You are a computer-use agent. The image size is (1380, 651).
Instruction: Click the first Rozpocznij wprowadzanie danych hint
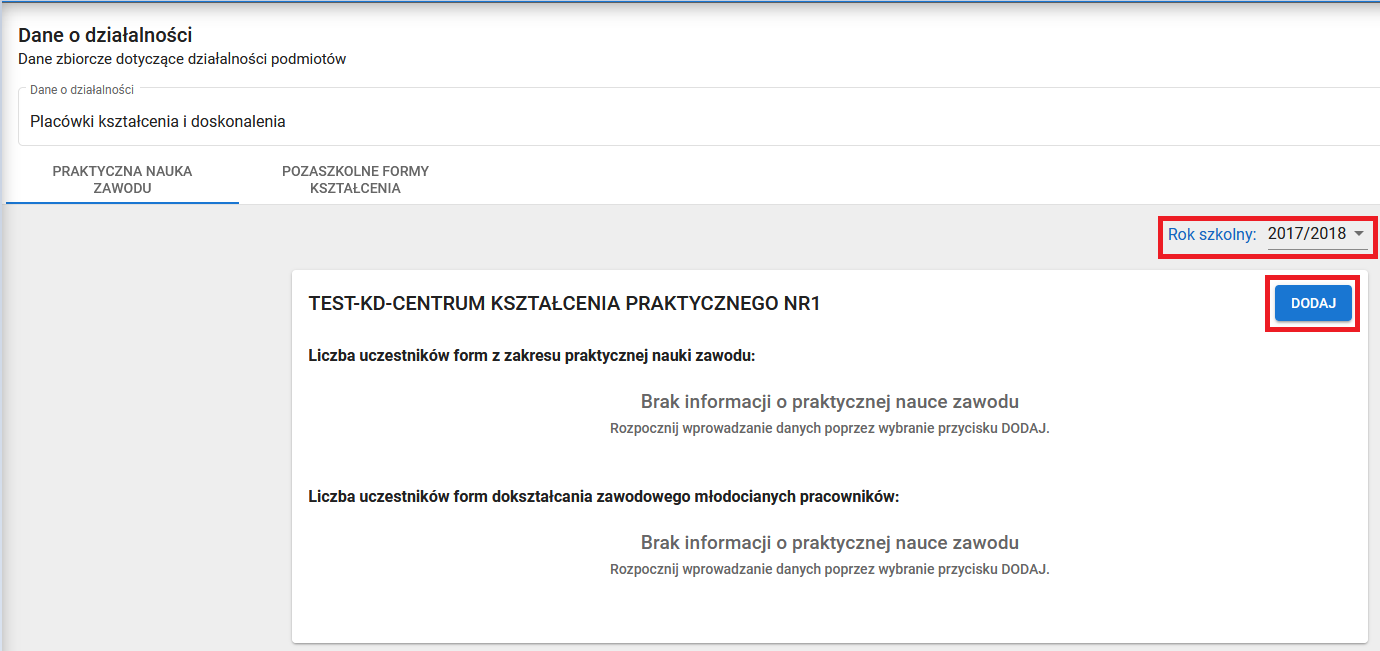coord(829,428)
